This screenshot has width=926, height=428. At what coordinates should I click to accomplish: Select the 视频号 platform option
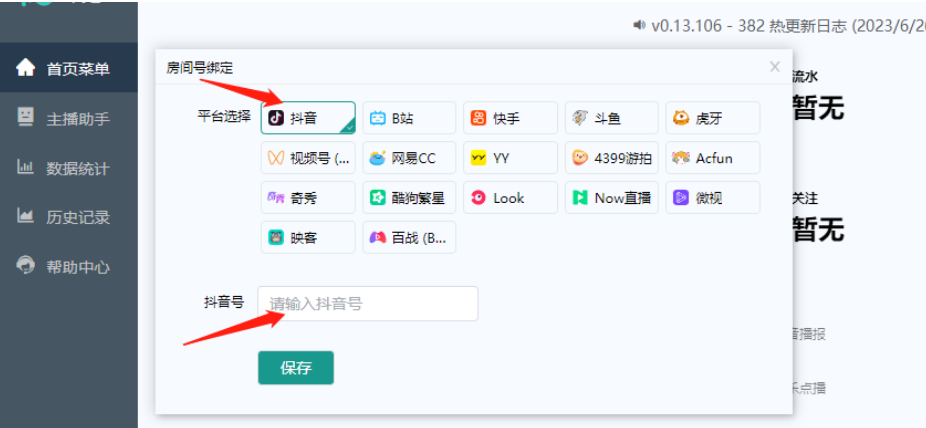pos(307,158)
